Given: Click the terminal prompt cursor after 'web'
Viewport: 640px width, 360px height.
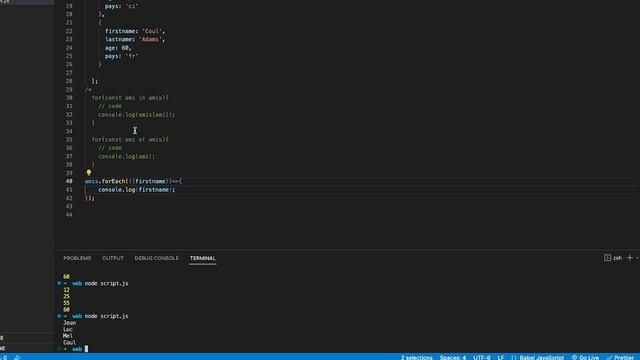Looking at the screenshot, I should point(86,349).
